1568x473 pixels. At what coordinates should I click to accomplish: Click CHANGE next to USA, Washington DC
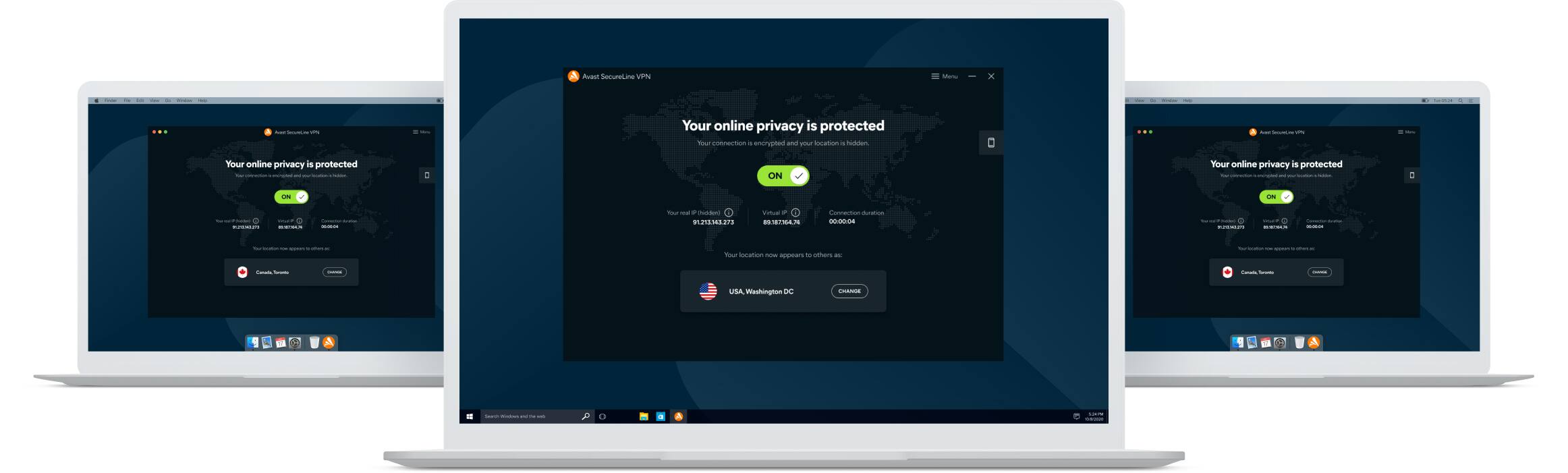coord(849,291)
